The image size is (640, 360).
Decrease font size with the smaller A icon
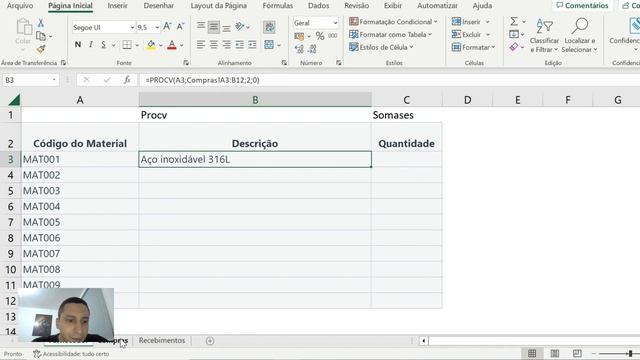coord(180,27)
